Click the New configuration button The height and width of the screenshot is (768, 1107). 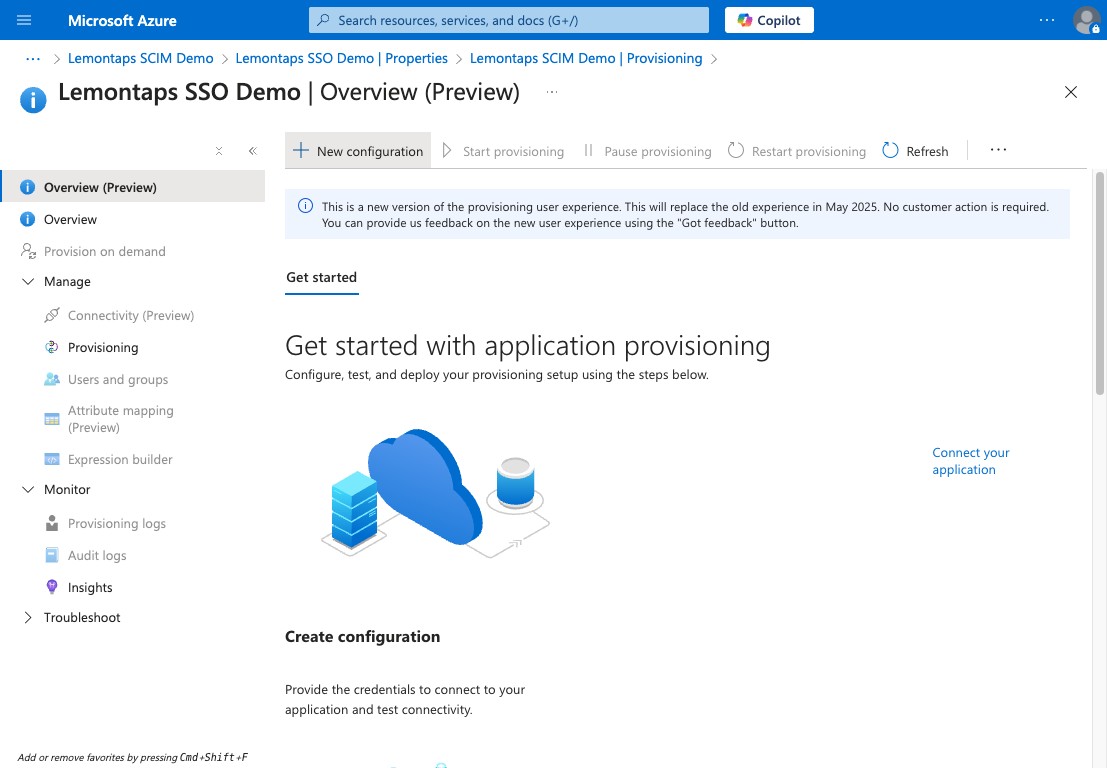[x=358, y=150]
